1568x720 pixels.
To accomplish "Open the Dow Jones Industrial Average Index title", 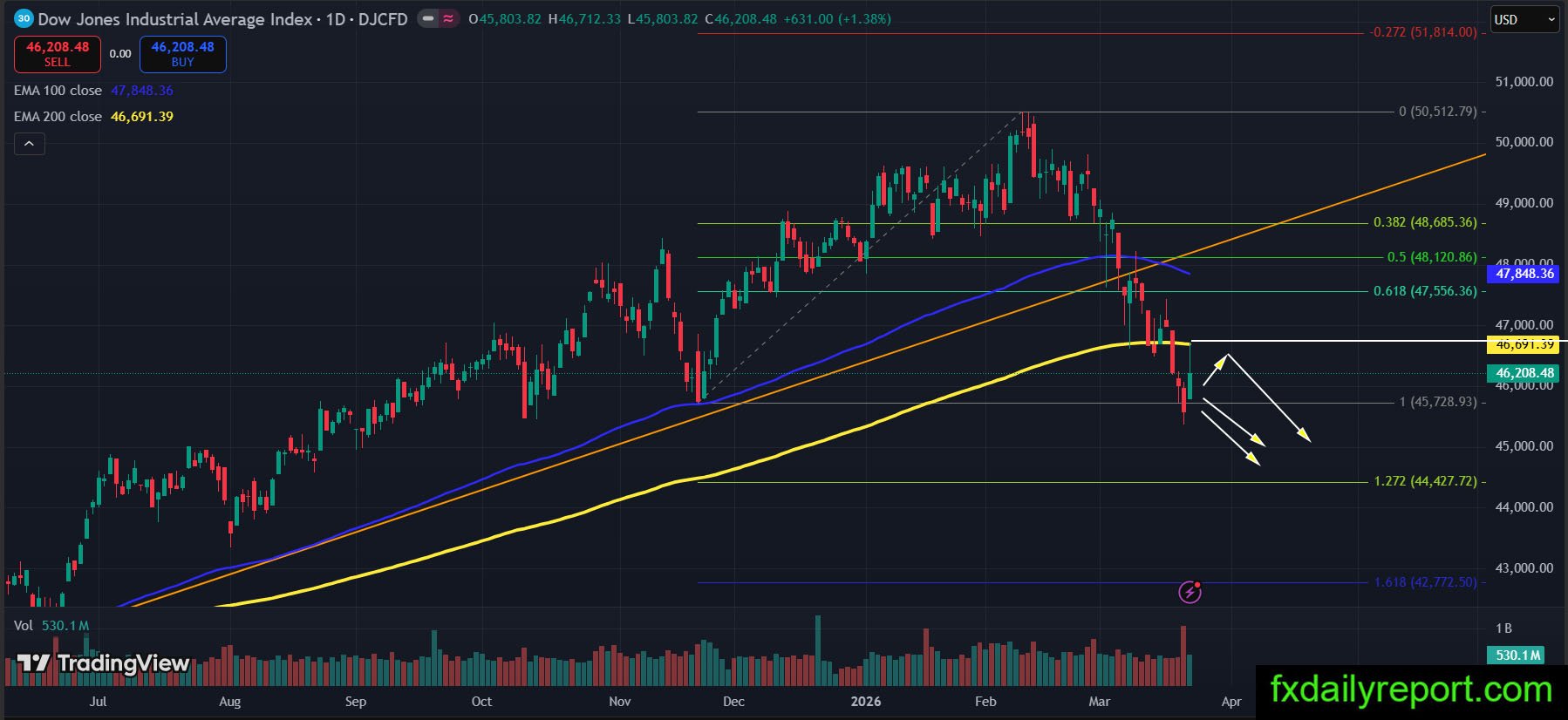I will (x=175, y=19).
